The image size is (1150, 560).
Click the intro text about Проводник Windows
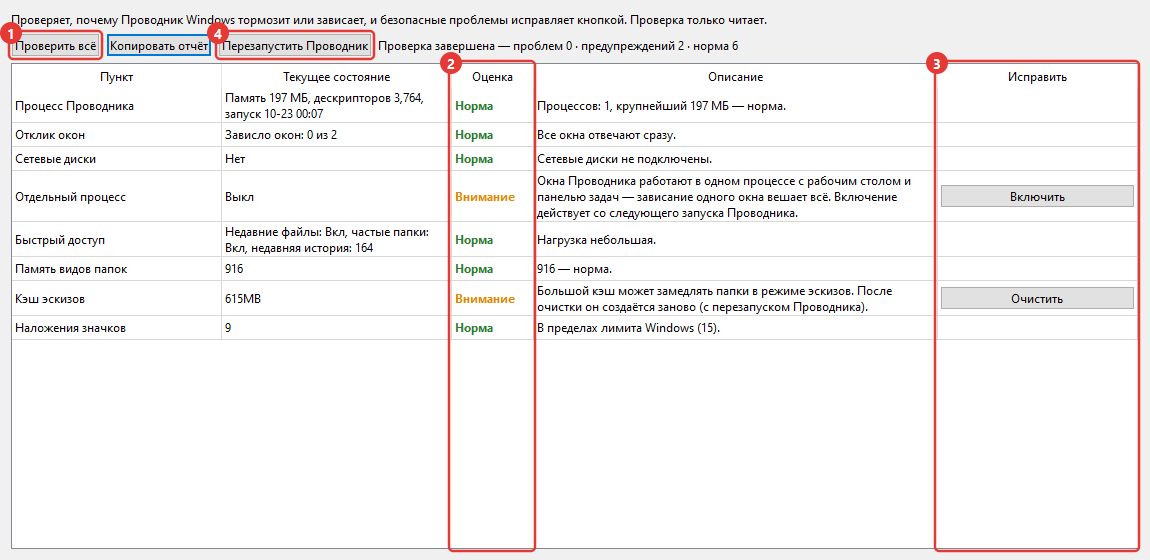(389, 20)
